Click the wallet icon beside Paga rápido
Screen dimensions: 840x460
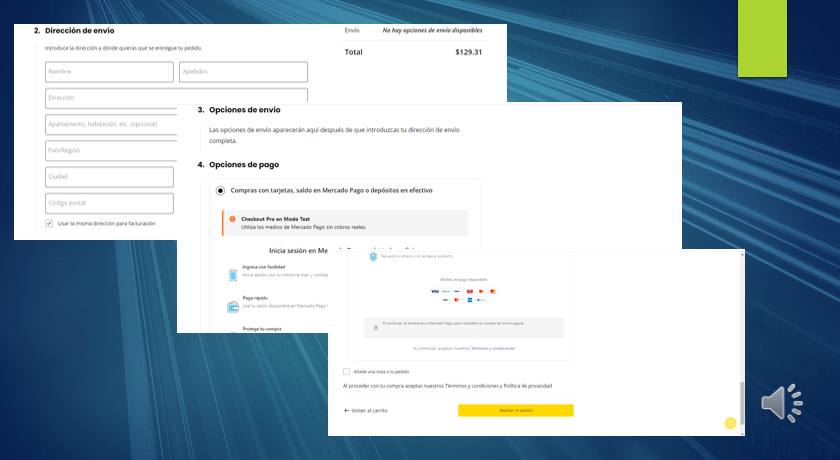232,307
